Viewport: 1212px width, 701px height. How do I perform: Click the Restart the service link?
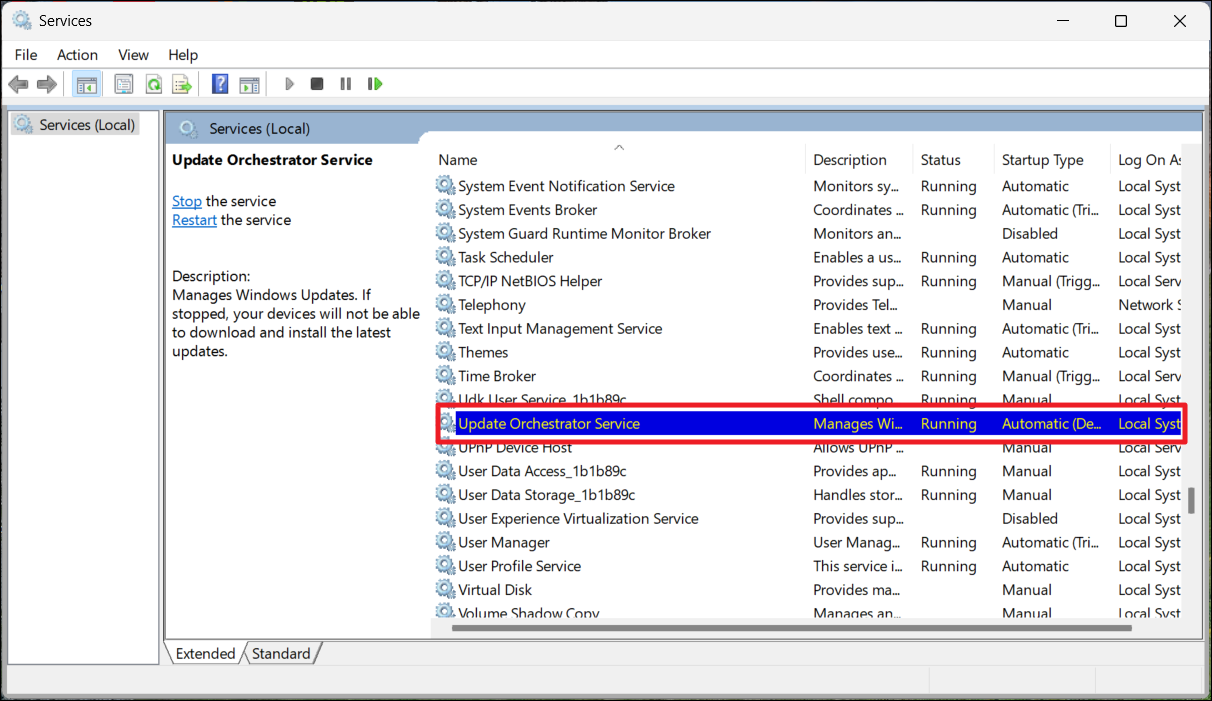click(x=194, y=220)
